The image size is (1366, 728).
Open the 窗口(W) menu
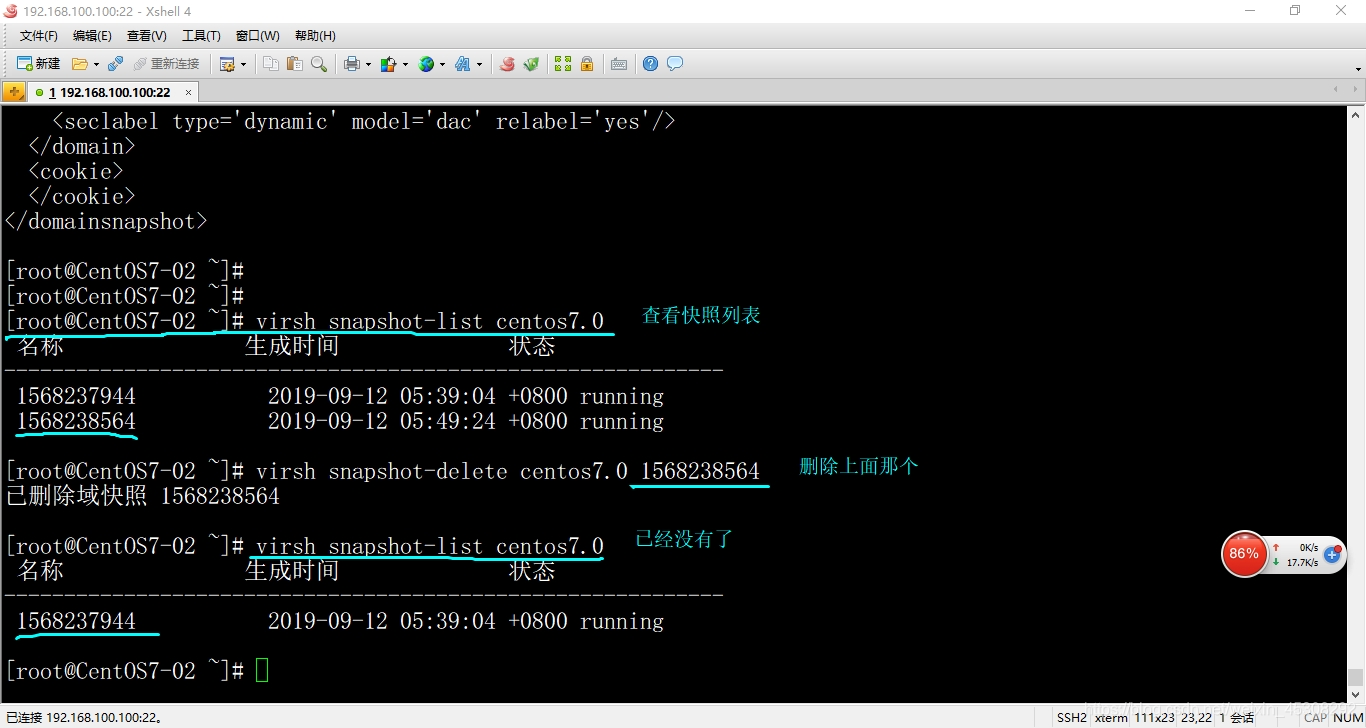(257, 36)
